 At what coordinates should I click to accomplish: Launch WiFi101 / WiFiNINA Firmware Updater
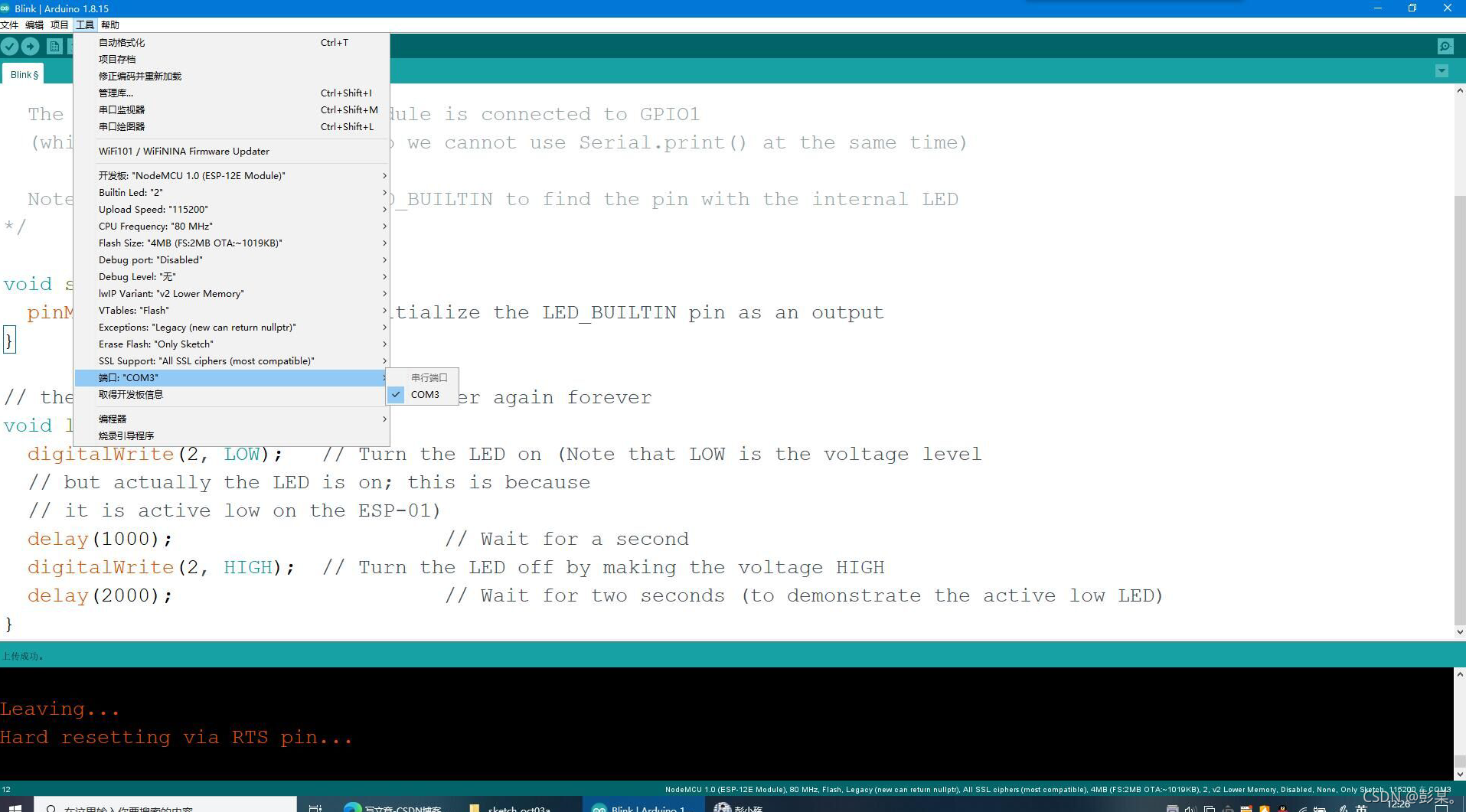(x=232, y=152)
